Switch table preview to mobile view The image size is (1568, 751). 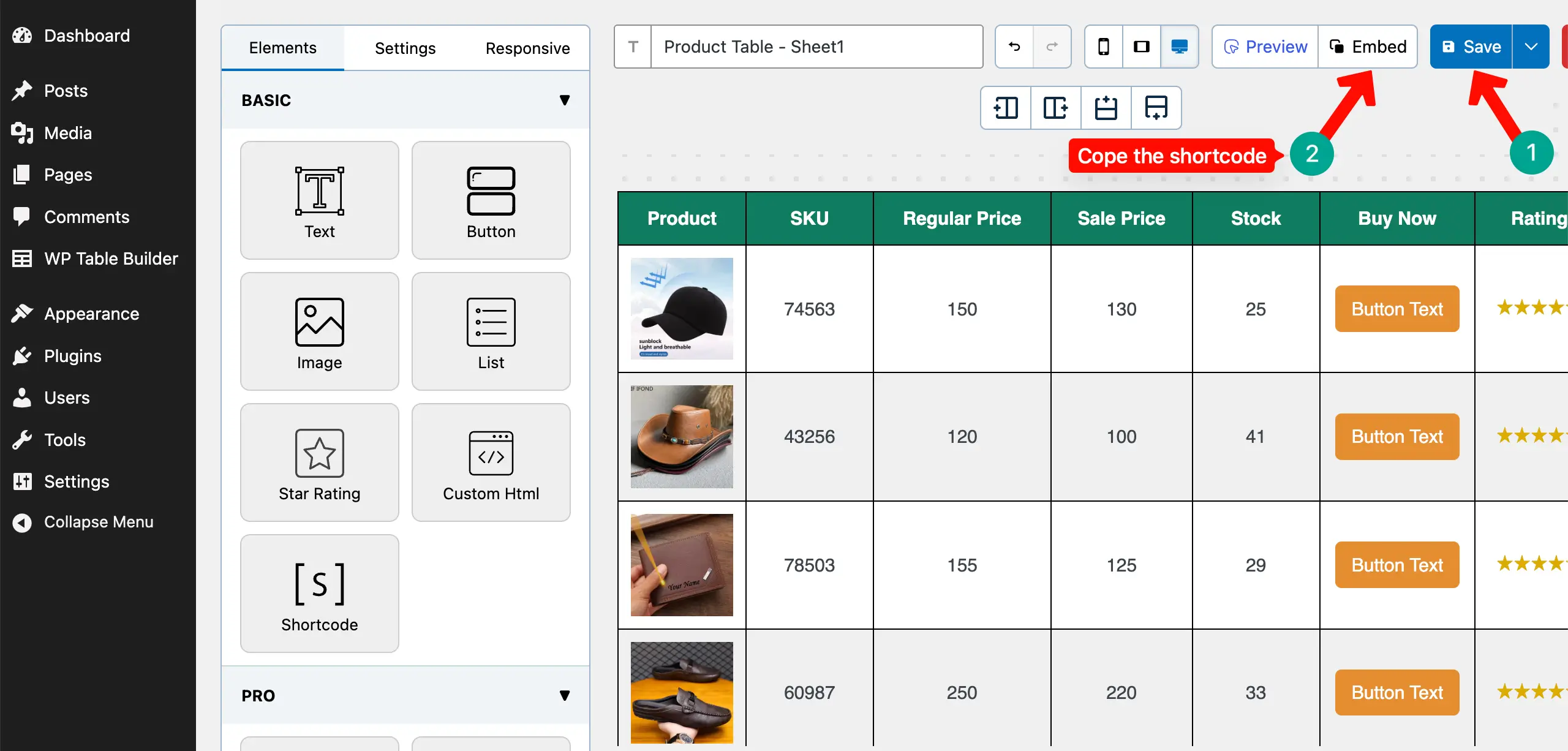click(x=1104, y=47)
